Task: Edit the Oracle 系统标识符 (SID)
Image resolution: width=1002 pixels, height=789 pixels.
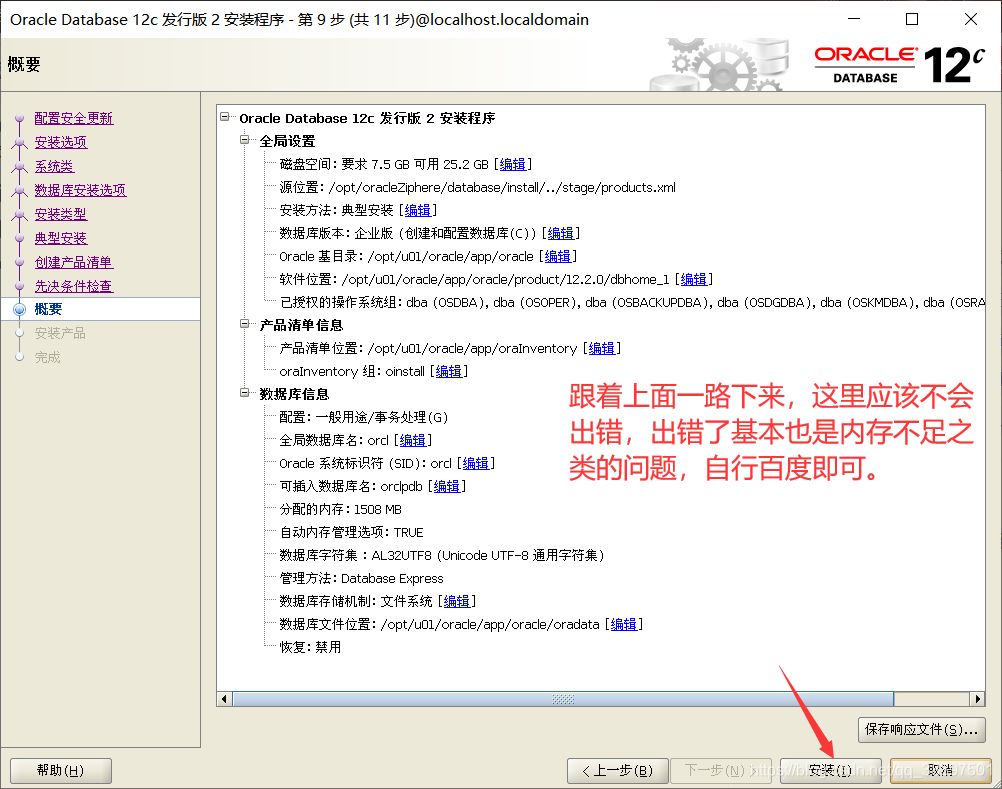Action: pyautogui.click(x=475, y=464)
